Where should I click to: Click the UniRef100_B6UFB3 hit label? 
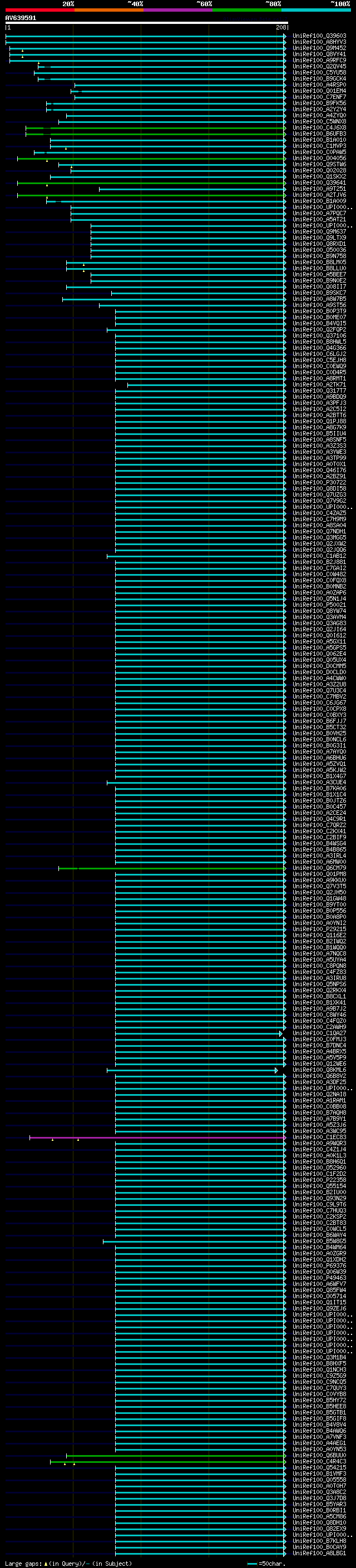(x=319, y=134)
